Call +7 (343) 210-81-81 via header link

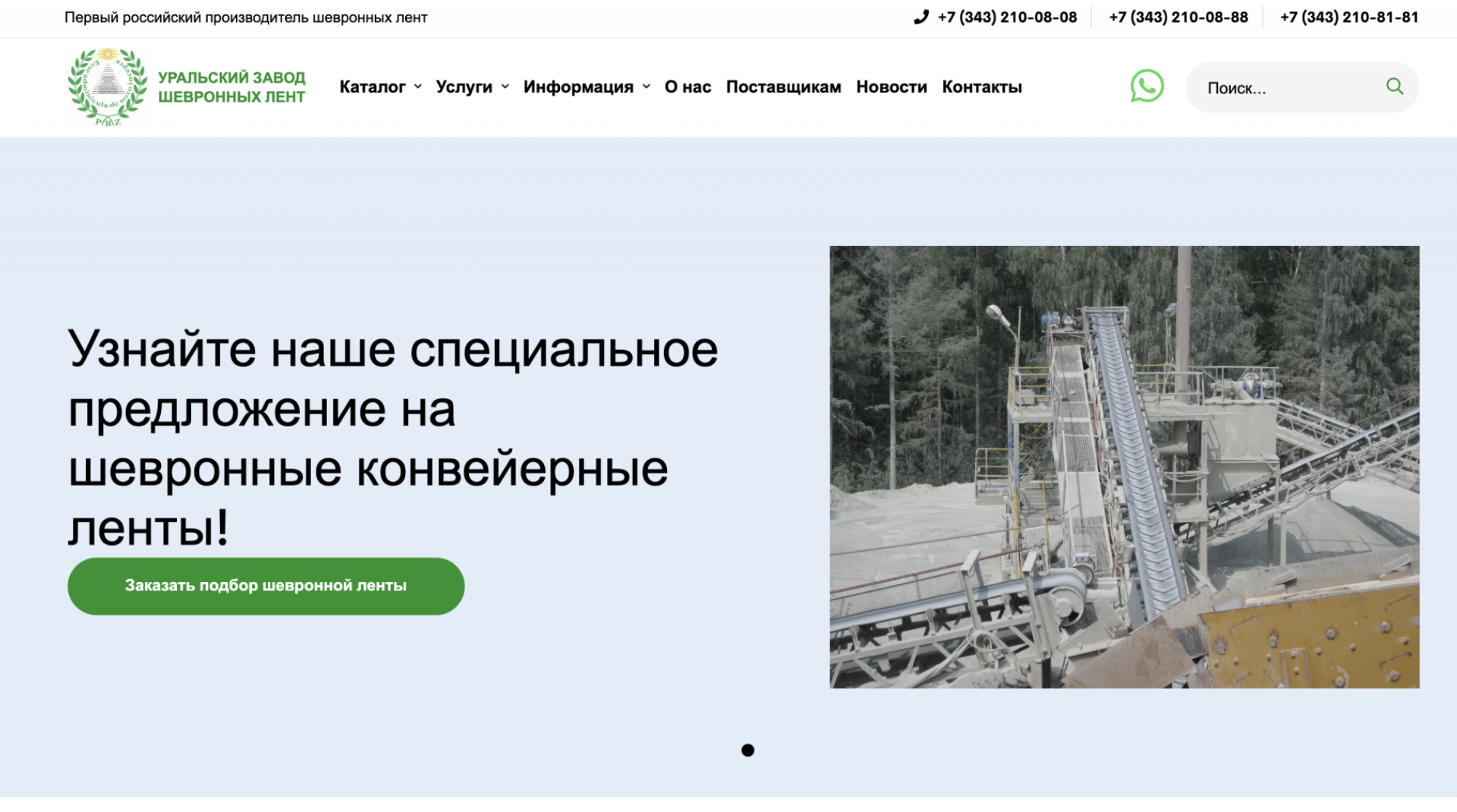(1348, 16)
